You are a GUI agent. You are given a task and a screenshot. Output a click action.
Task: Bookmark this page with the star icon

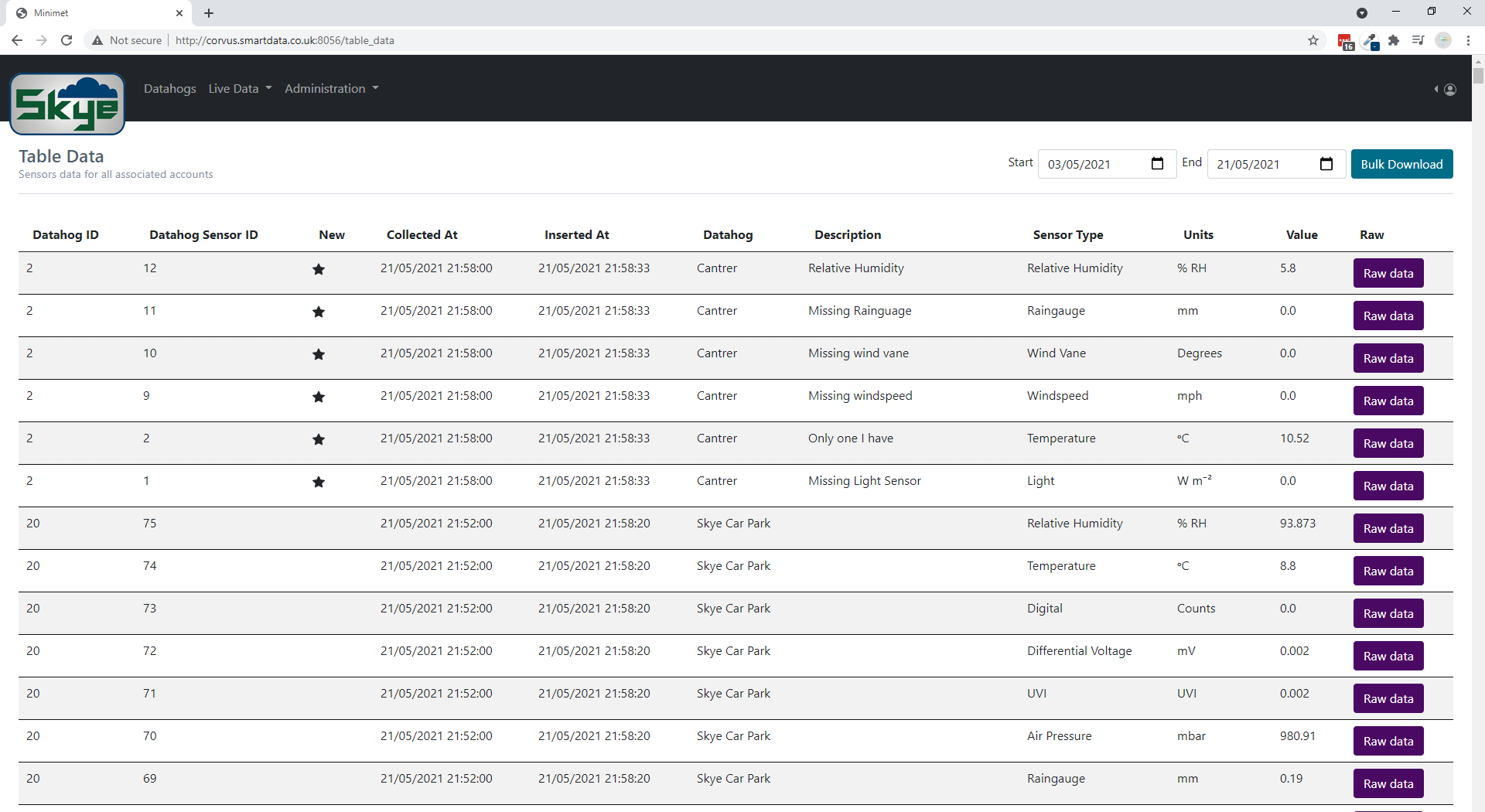(x=1313, y=40)
